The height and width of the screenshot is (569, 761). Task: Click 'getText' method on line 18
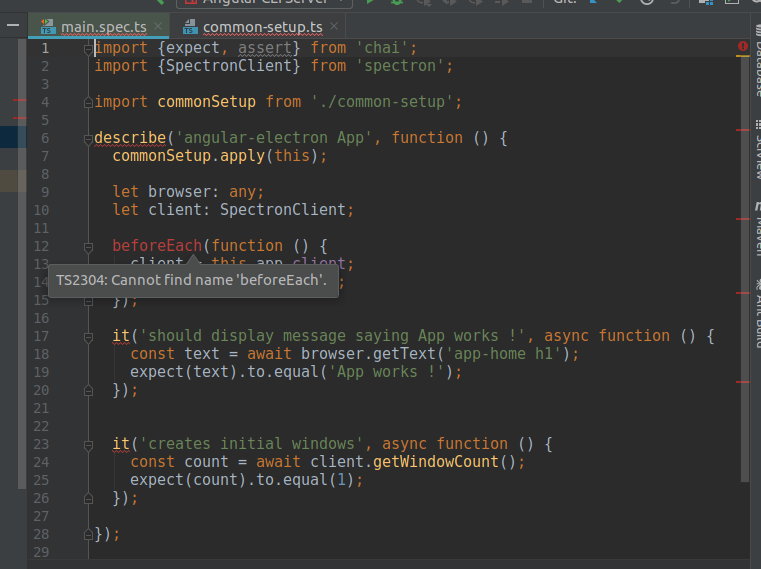[404, 354]
